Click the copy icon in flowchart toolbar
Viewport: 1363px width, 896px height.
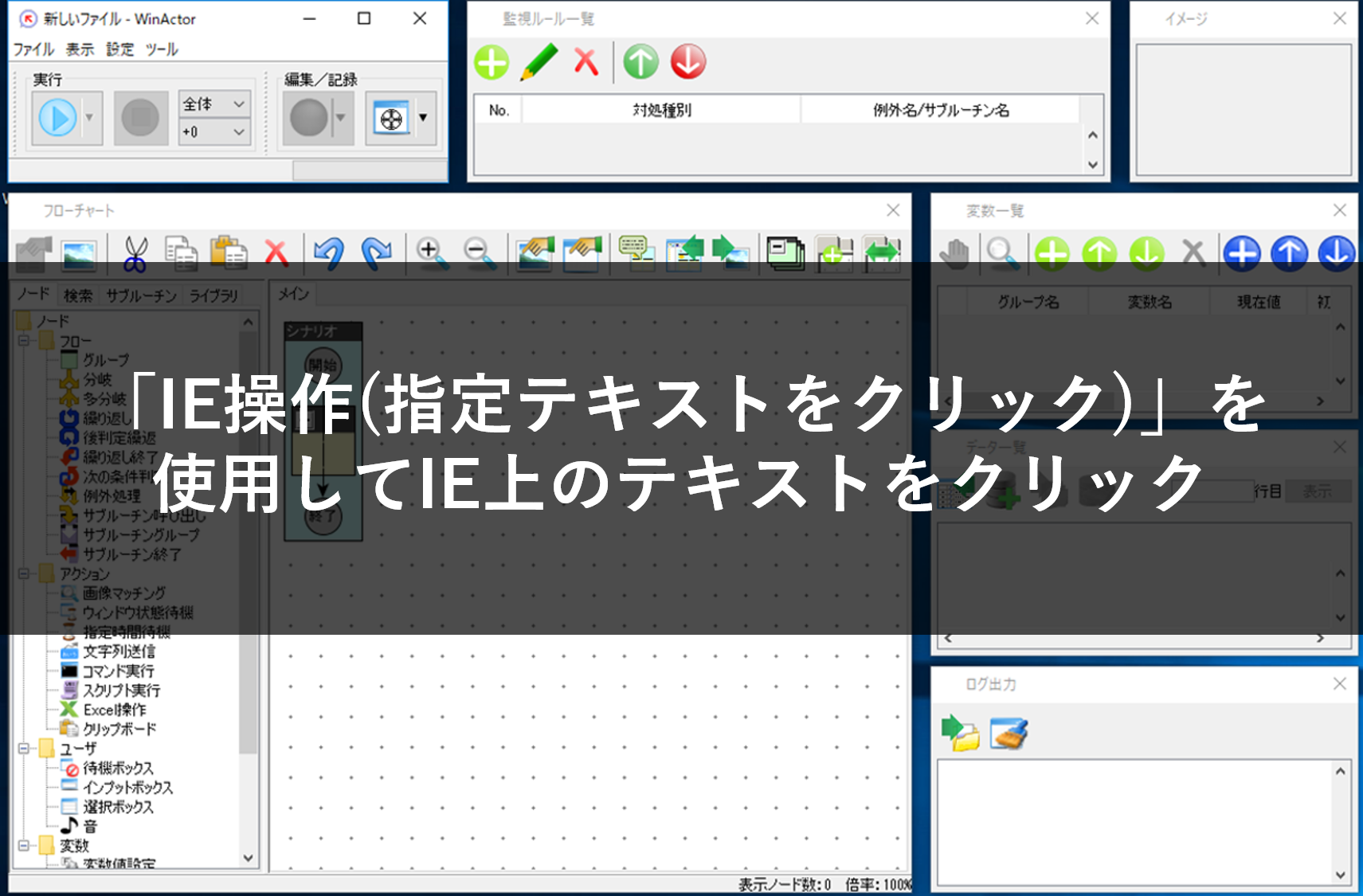(182, 253)
